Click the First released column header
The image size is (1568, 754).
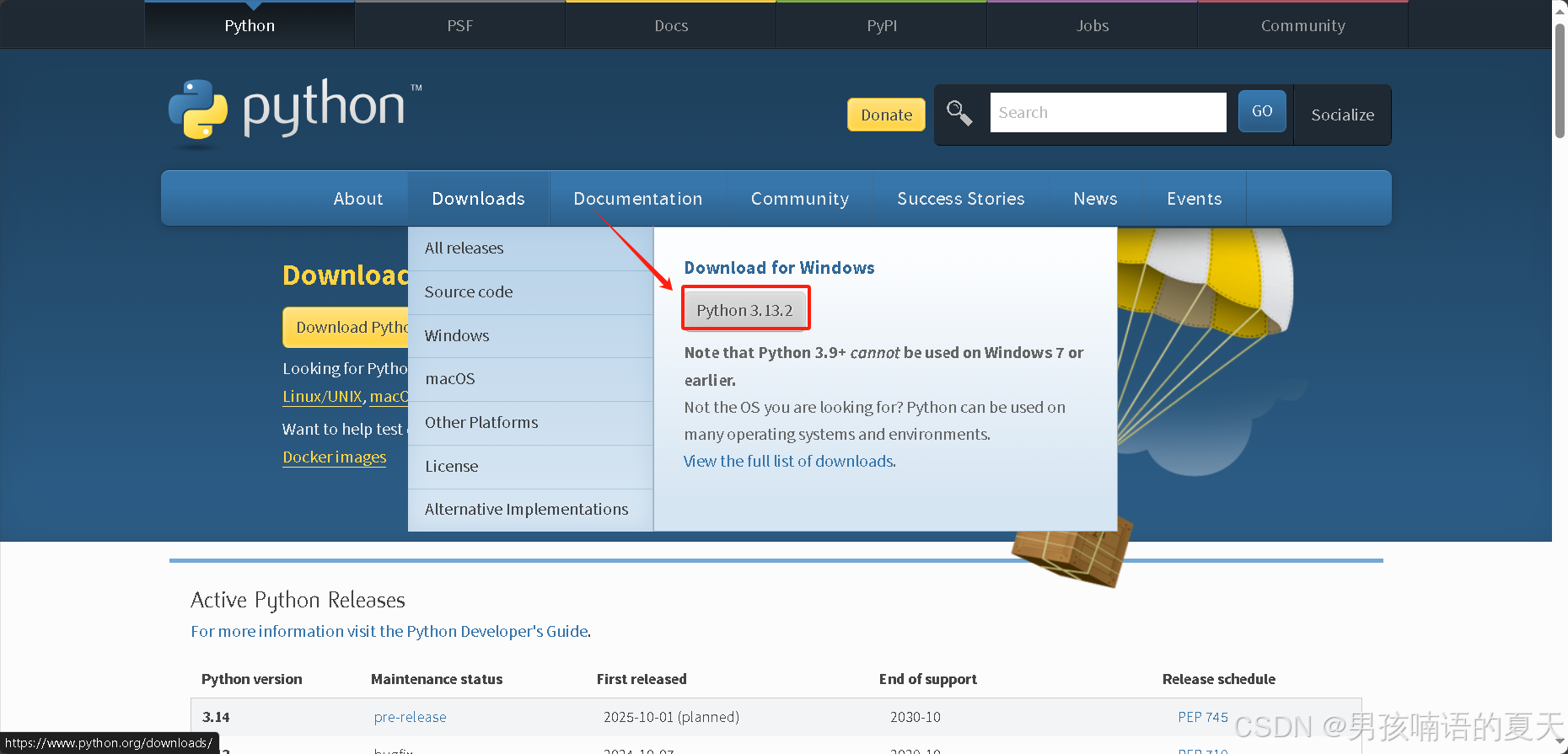642,680
